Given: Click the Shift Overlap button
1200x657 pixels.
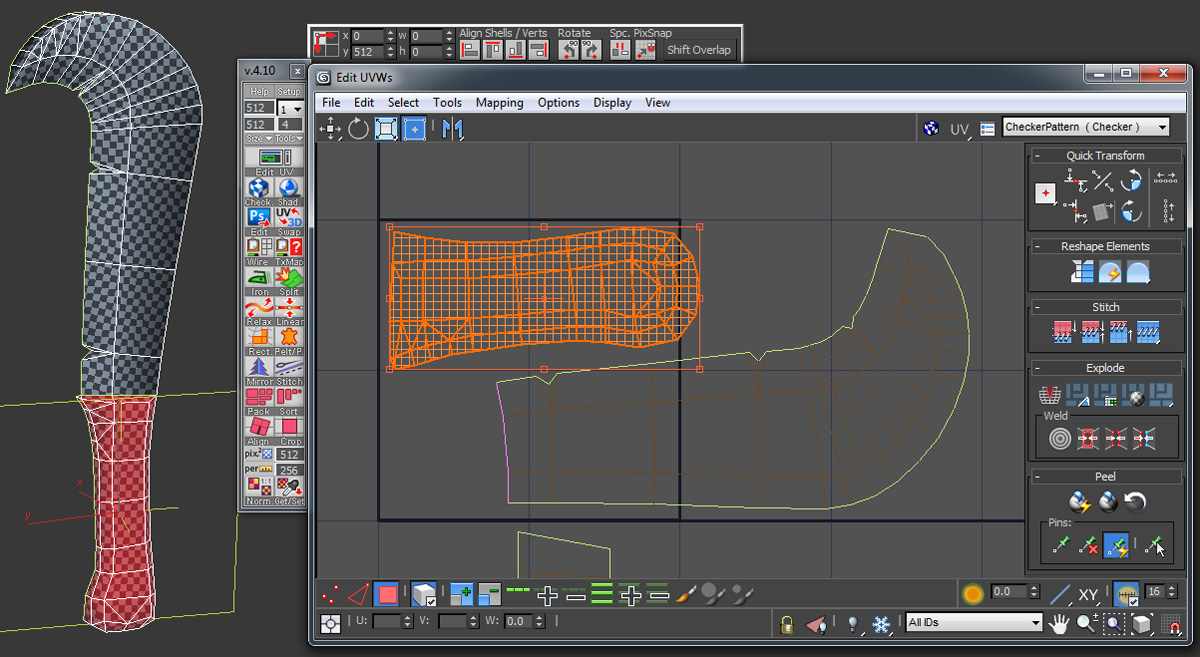Looking at the screenshot, I should [698, 50].
